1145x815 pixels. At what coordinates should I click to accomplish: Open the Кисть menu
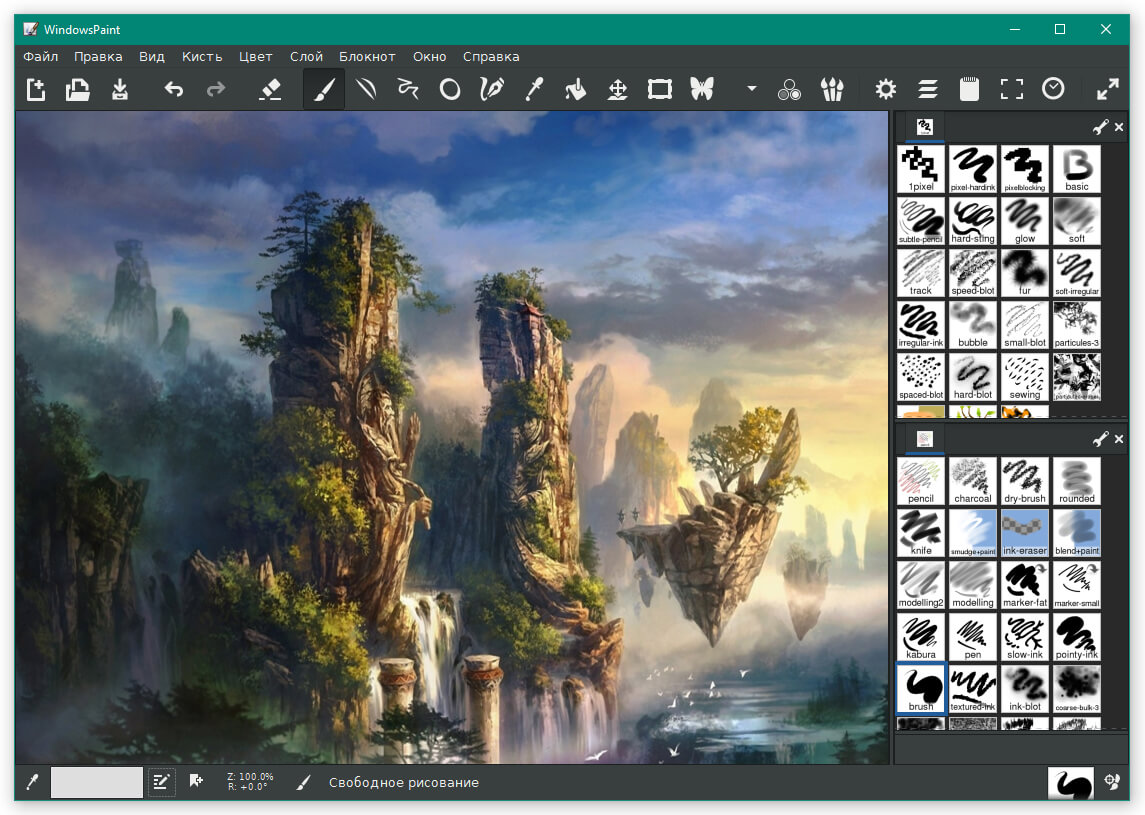click(x=202, y=56)
